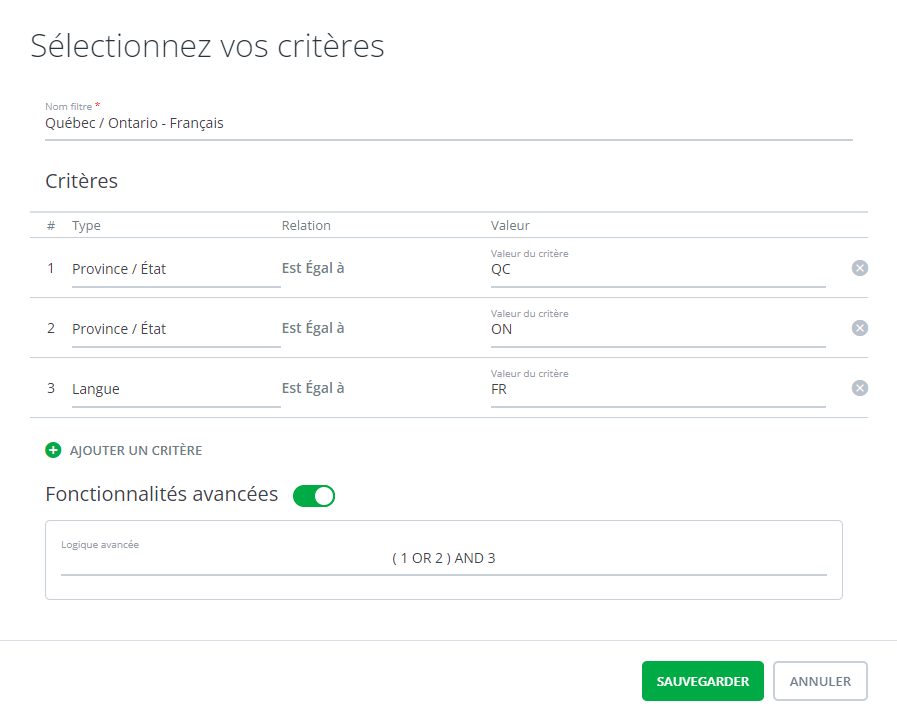Cancel the dialog with ANNULER
This screenshot has width=897, height=721.
tap(819, 680)
